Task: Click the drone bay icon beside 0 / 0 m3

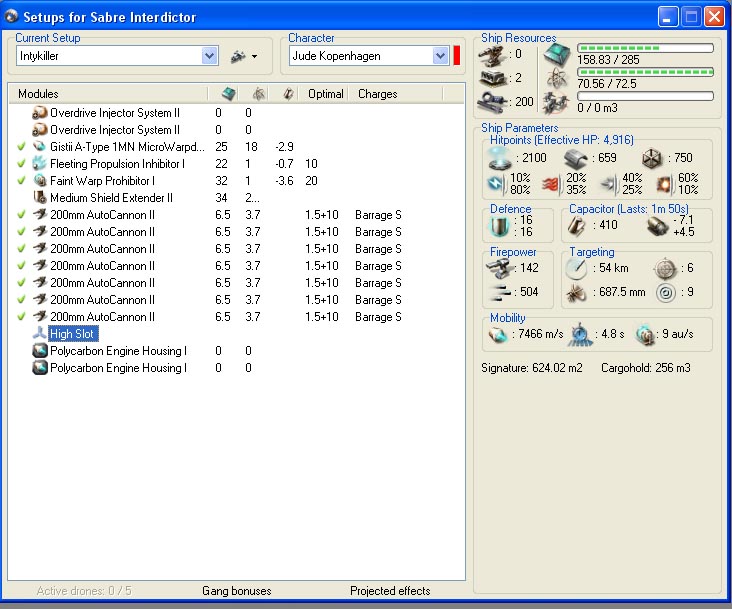Action: pyautogui.click(x=556, y=102)
